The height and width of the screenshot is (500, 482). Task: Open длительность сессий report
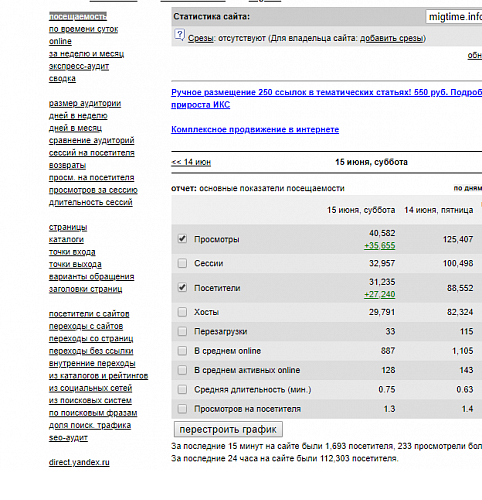coord(90,202)
